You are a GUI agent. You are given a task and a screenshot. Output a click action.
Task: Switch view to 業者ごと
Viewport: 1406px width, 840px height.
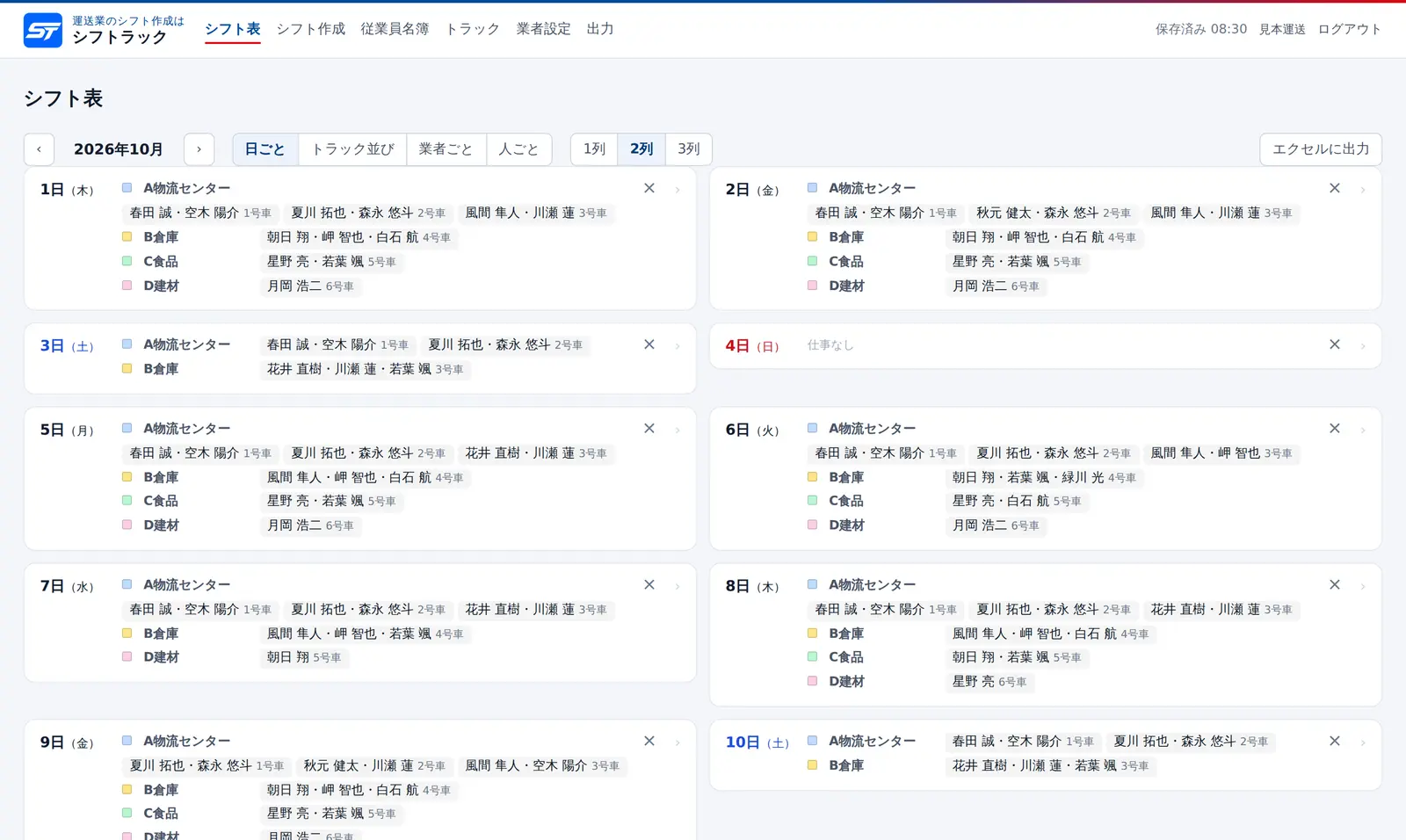pyautogui.click(x=446, y=149)
